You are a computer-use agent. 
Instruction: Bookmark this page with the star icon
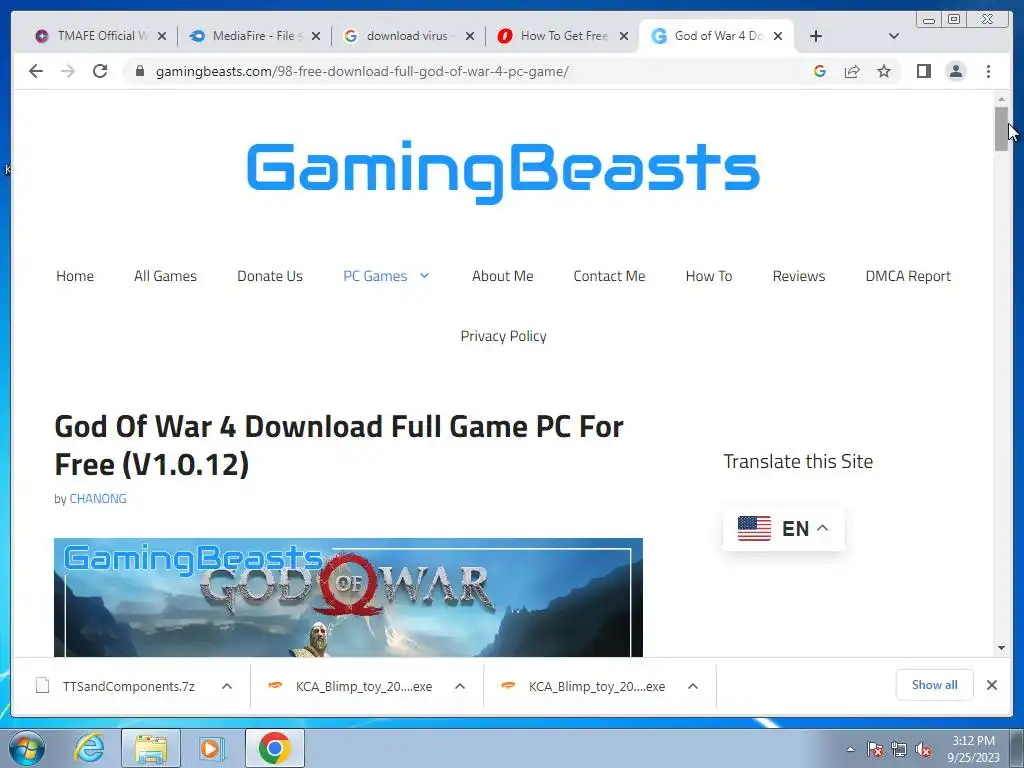pyautogui.click(x=884, y=71)
